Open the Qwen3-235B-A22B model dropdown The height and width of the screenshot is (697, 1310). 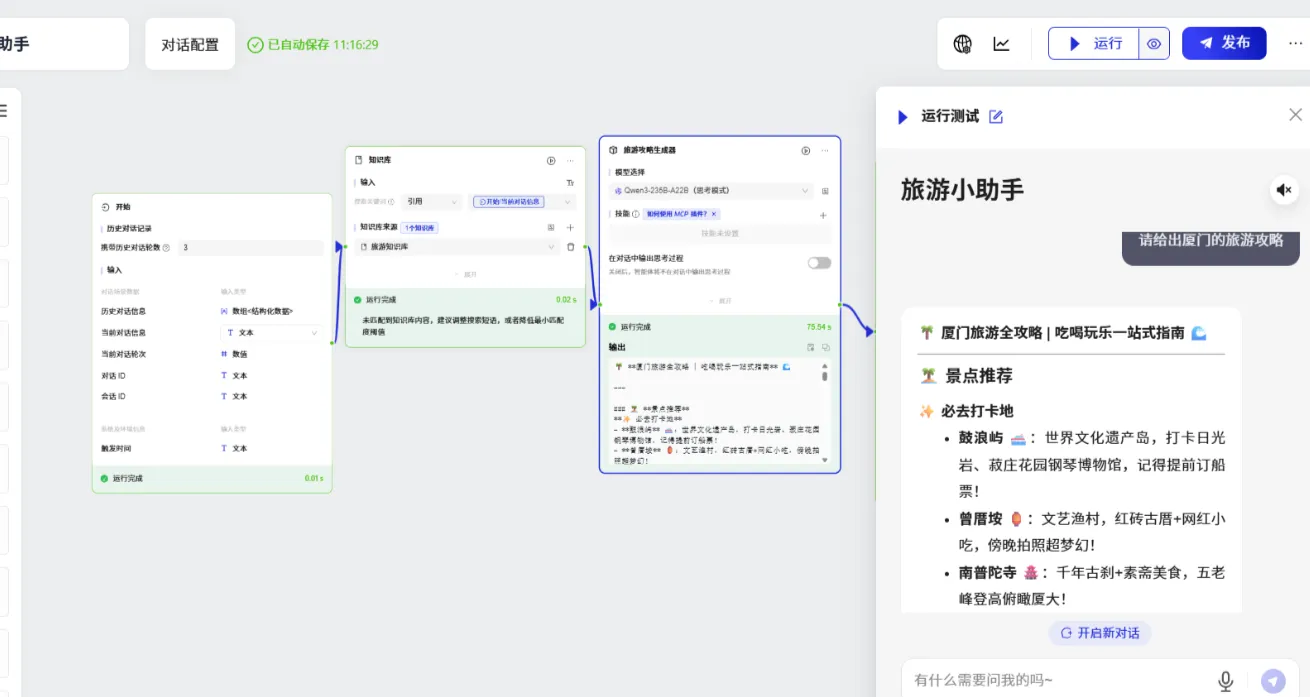click(712, 190)
